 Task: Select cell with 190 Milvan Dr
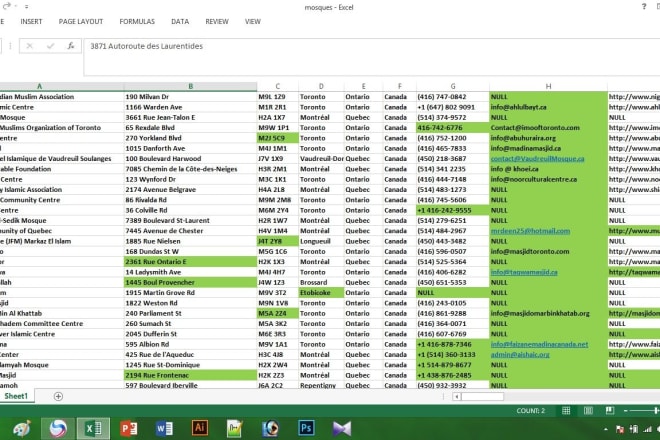coord(191,96)
